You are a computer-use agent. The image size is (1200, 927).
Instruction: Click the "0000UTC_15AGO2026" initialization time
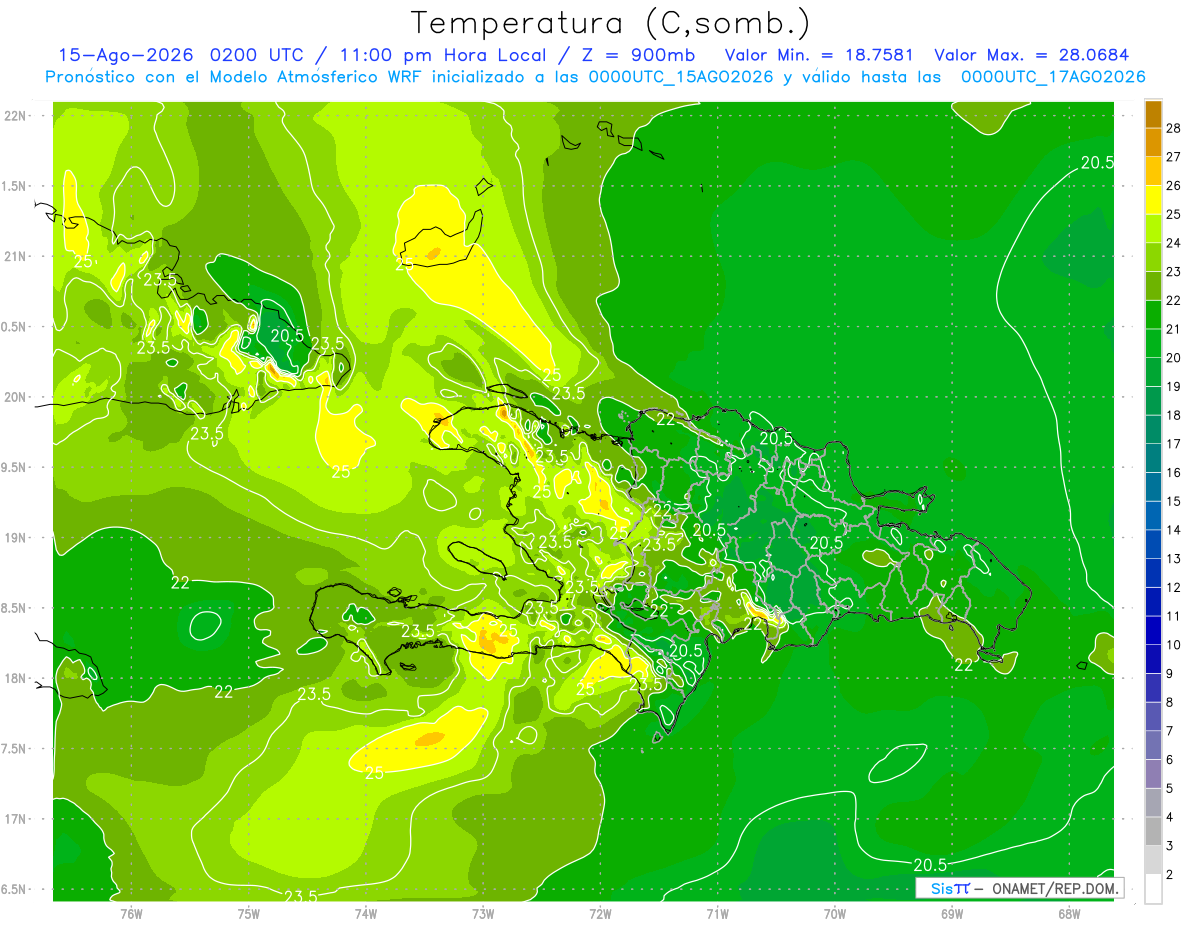(682, 77)
